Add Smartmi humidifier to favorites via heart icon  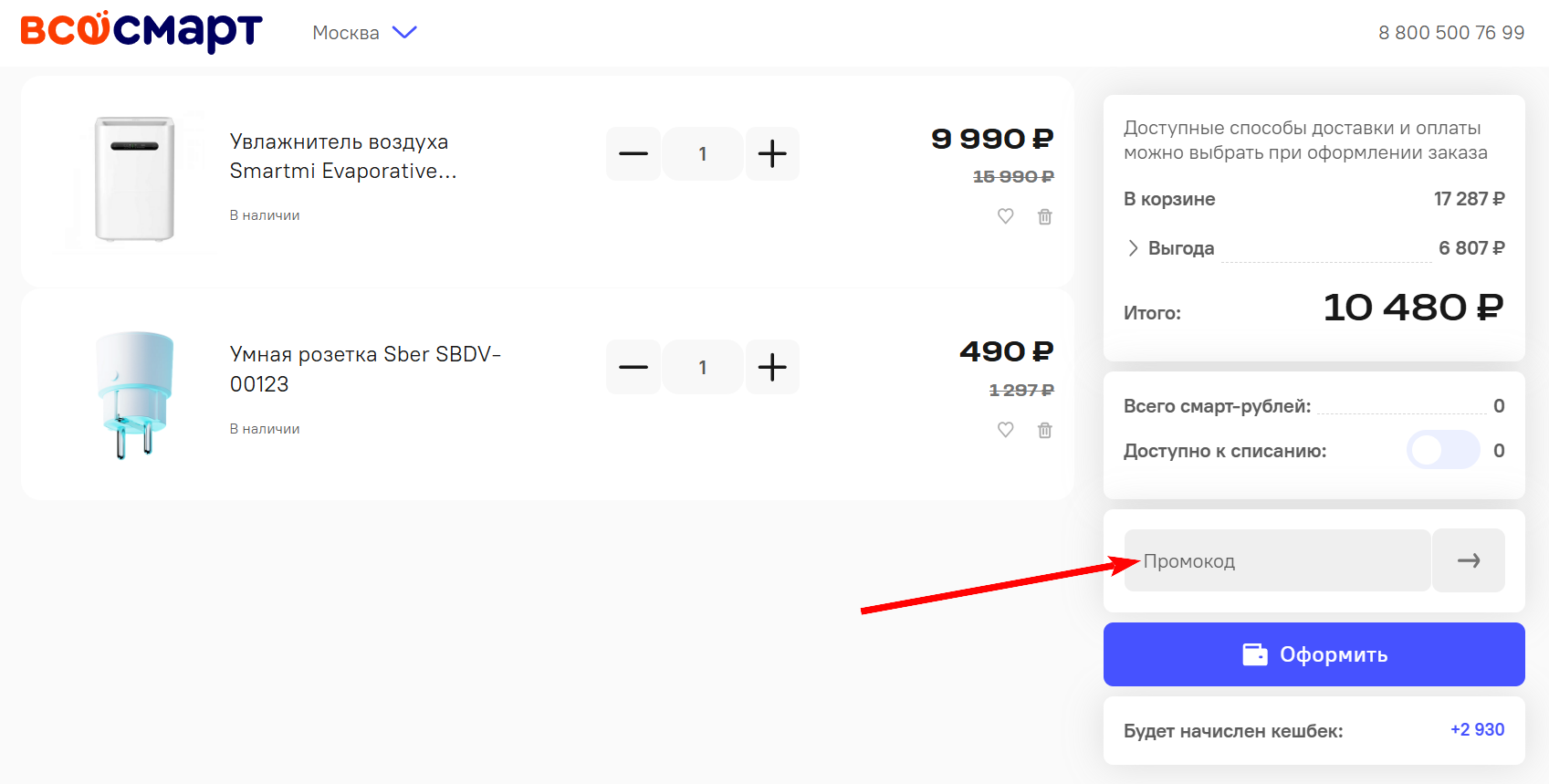[x=1006, y=216]
